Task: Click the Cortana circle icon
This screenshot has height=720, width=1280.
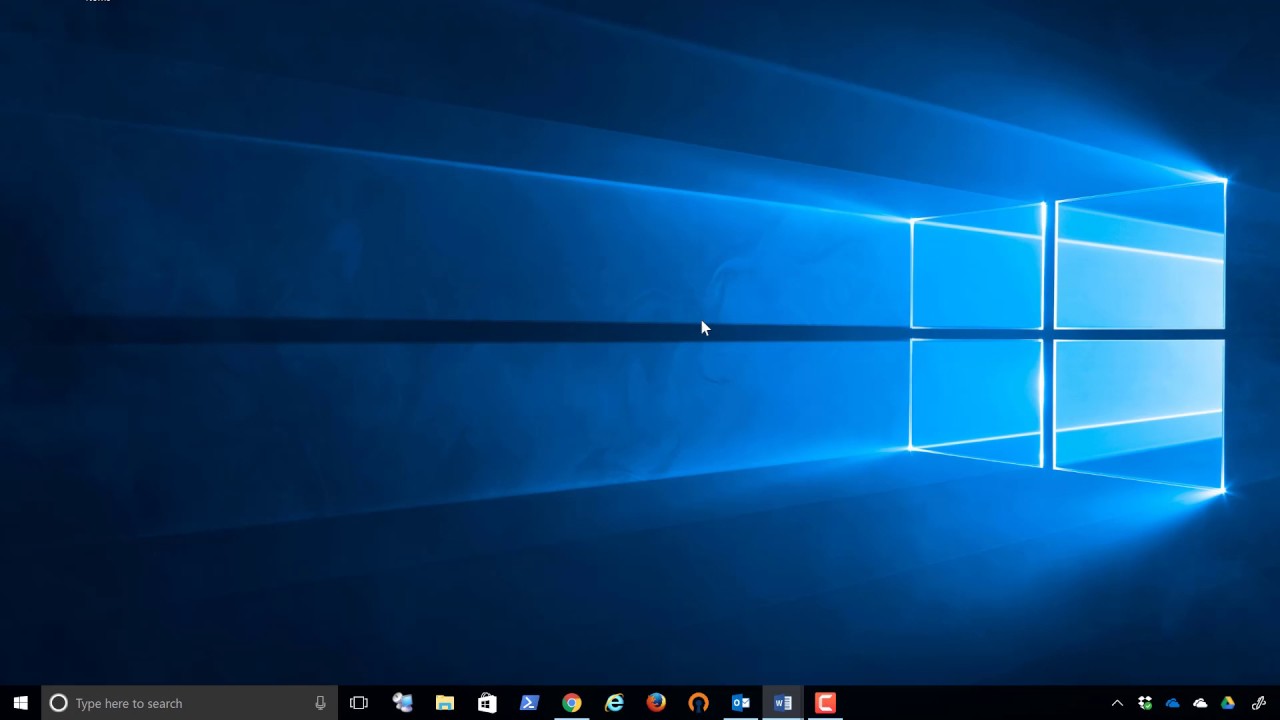Action: tap(58, 703)
